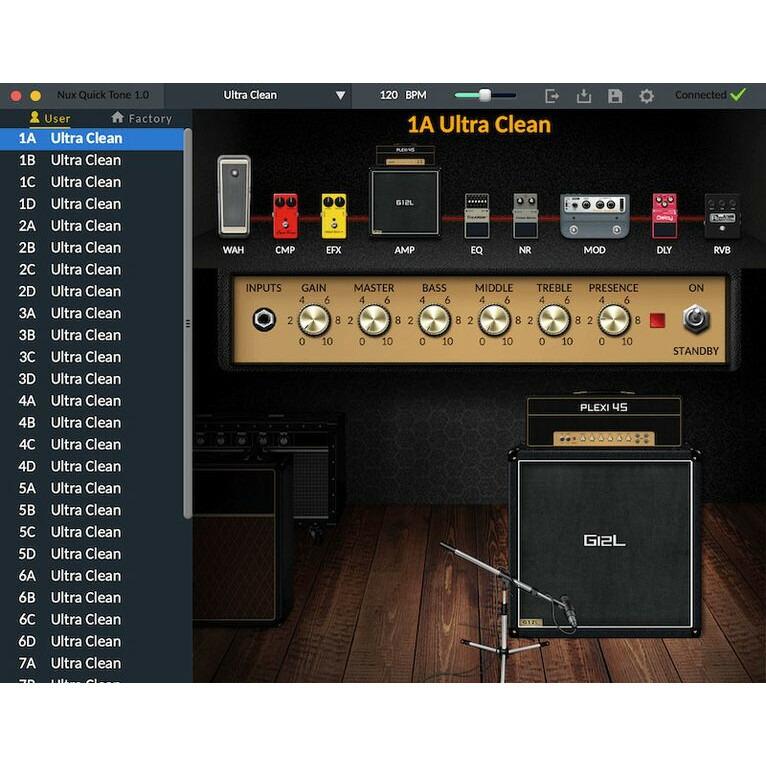Click the save preset floppy icon
The image size is (766, 766).
[615, 96]
